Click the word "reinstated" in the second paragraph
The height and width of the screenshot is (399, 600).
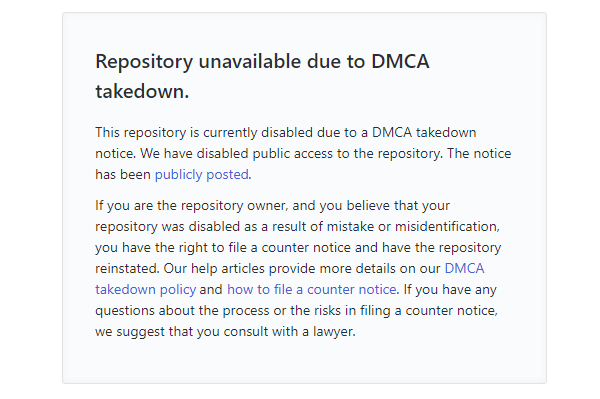coord(126,269)
